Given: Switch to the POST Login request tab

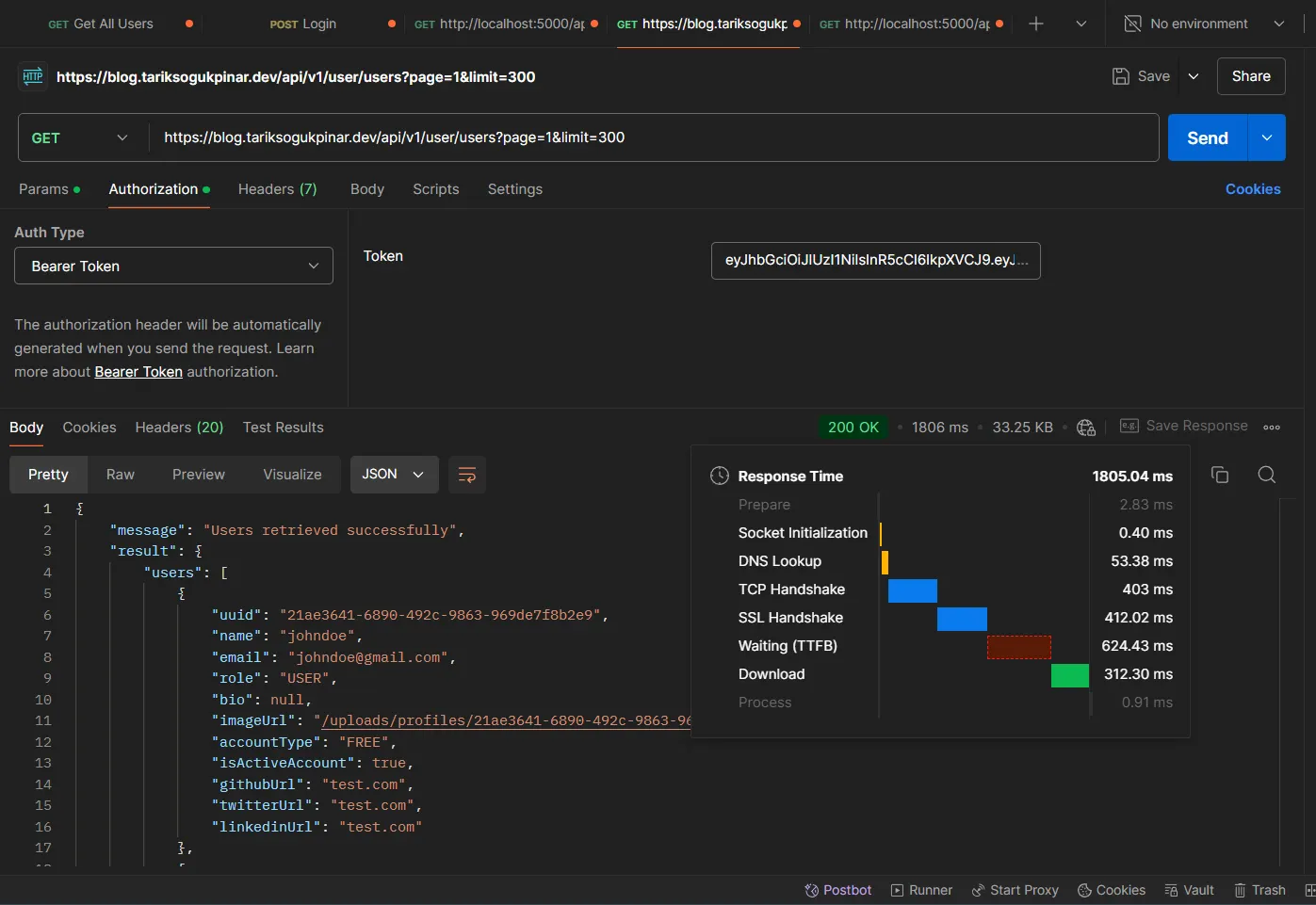Looking at the screenshot, I should tap(303, 24).
